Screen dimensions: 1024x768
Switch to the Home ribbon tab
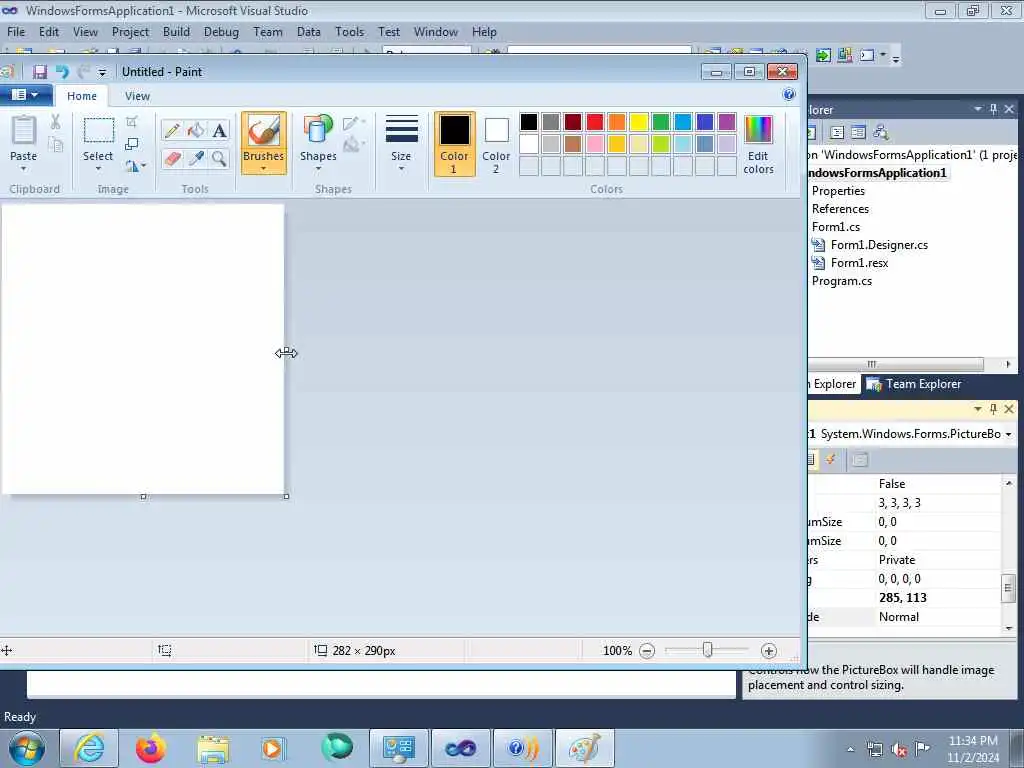tap(82, 96)
